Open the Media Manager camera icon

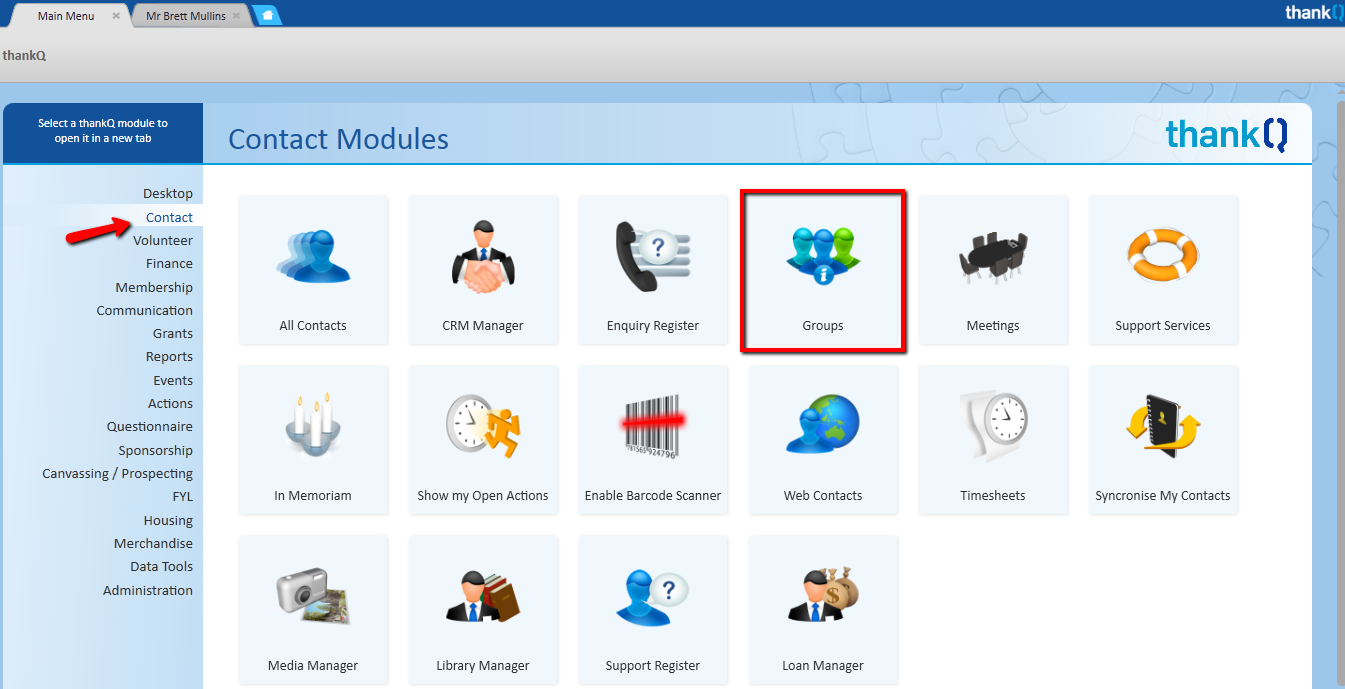pyautogui.click(x=313, y=596)
